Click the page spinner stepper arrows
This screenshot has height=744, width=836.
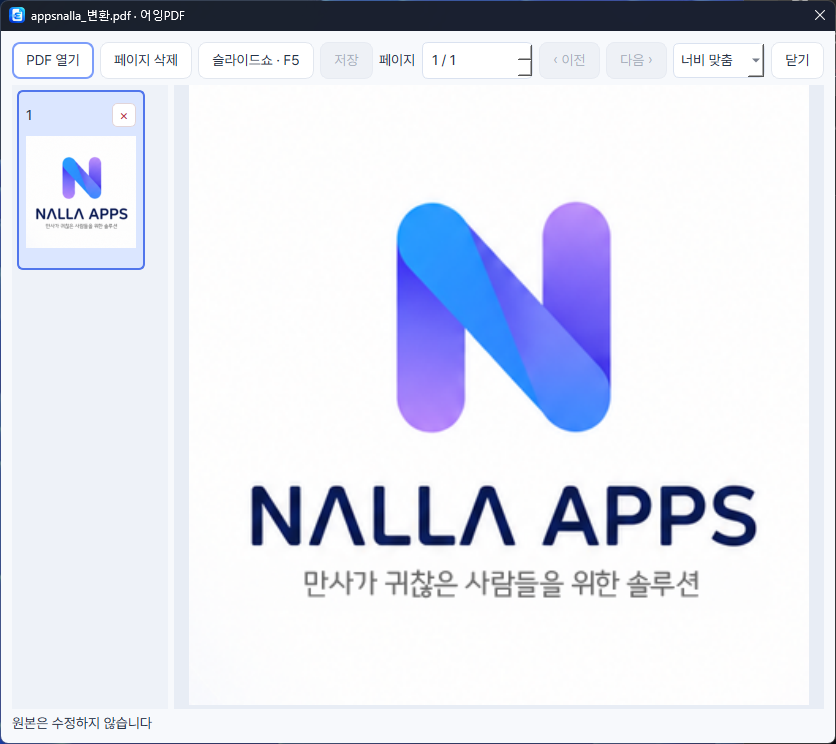point(525,60)
